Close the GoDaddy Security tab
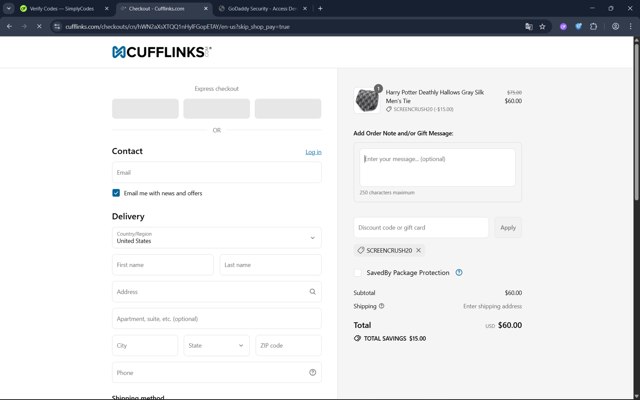This screenshot has height=400, width=640. click(304, 8)
